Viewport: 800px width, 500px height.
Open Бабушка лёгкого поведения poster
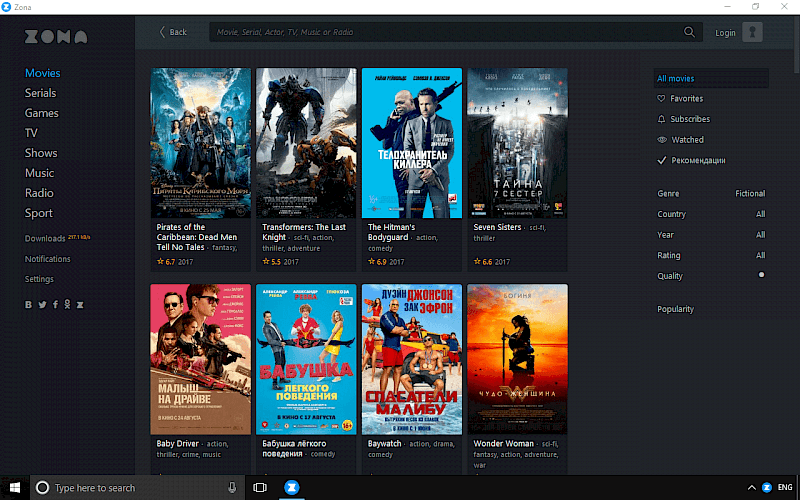(306, 359)
